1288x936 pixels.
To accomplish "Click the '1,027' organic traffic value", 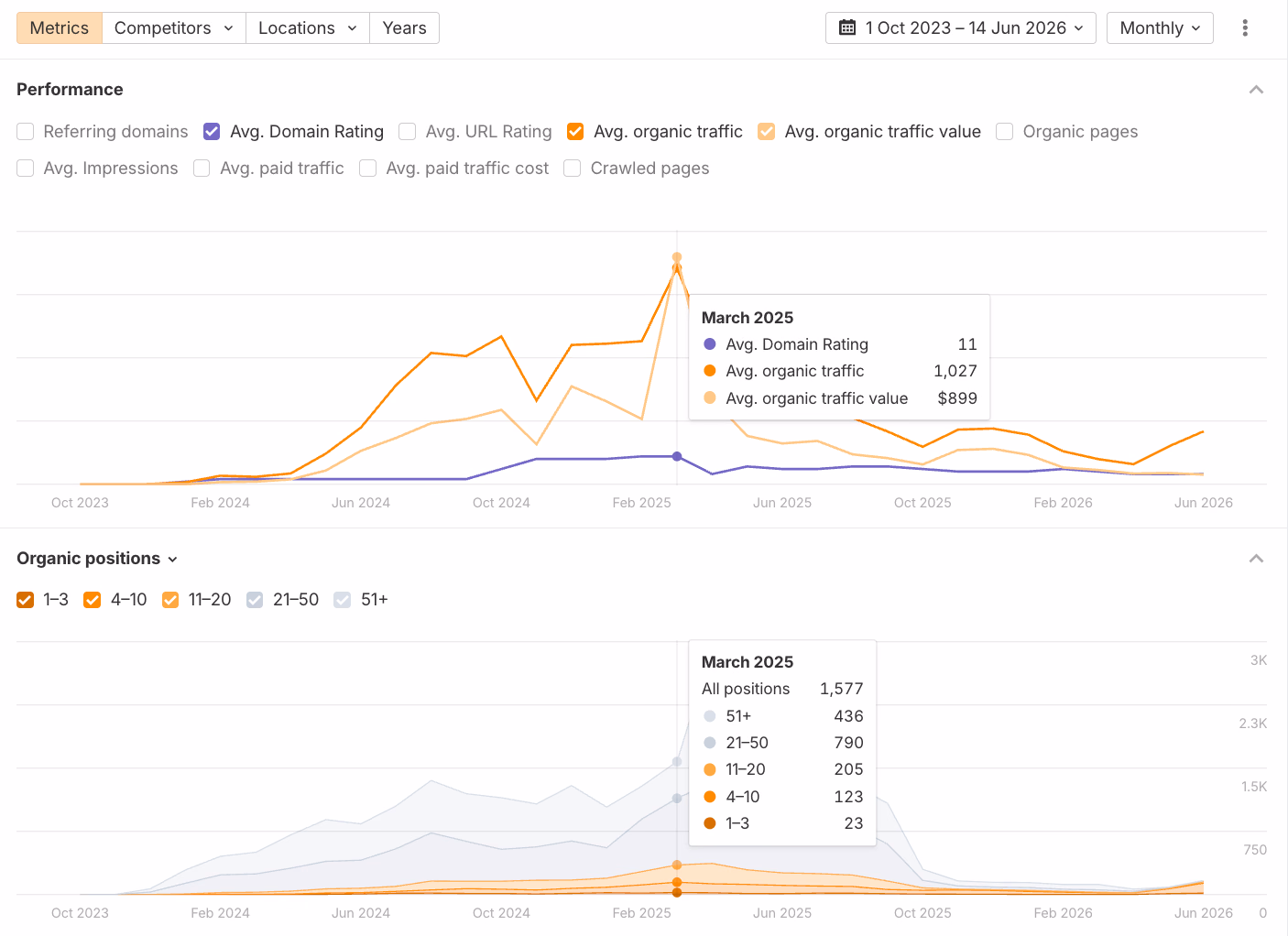I will [955, 371].
